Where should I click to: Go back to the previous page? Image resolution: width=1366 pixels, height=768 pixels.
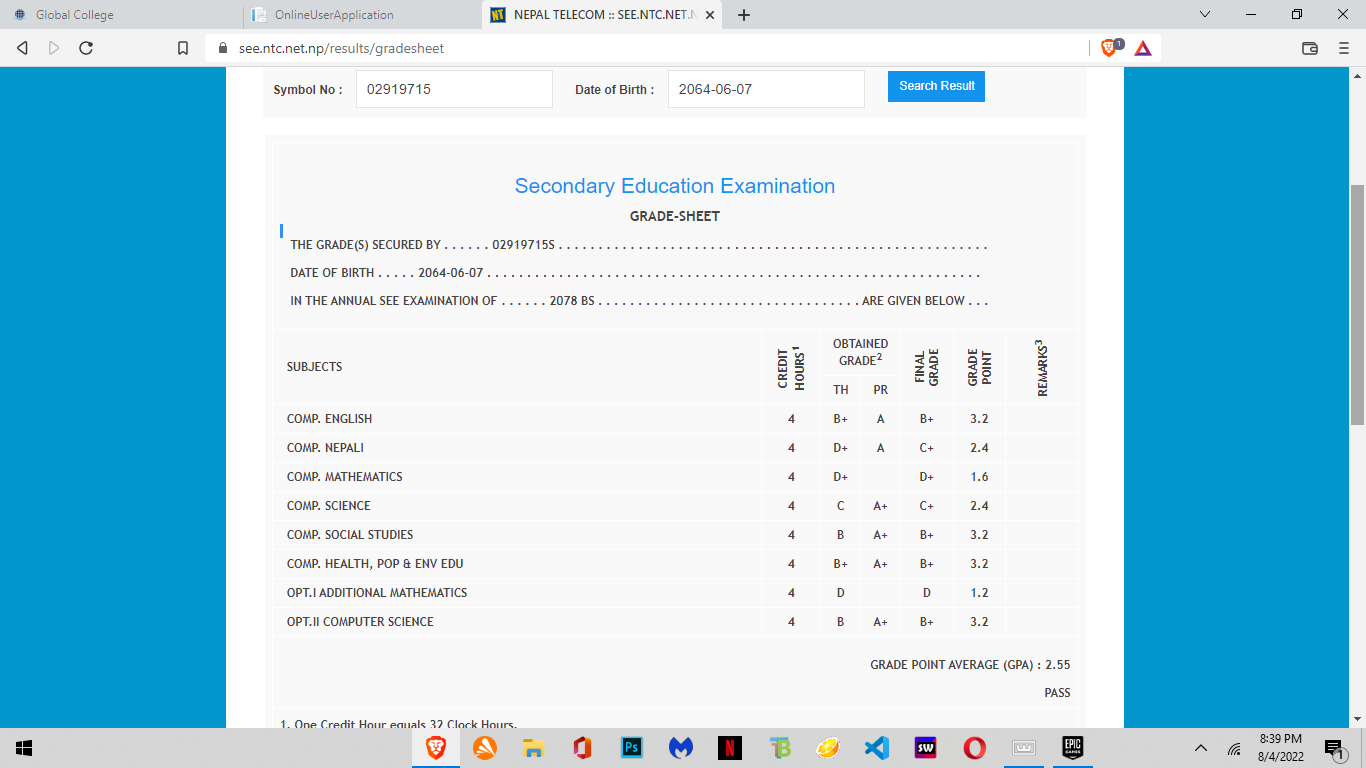tap(23, 48)
